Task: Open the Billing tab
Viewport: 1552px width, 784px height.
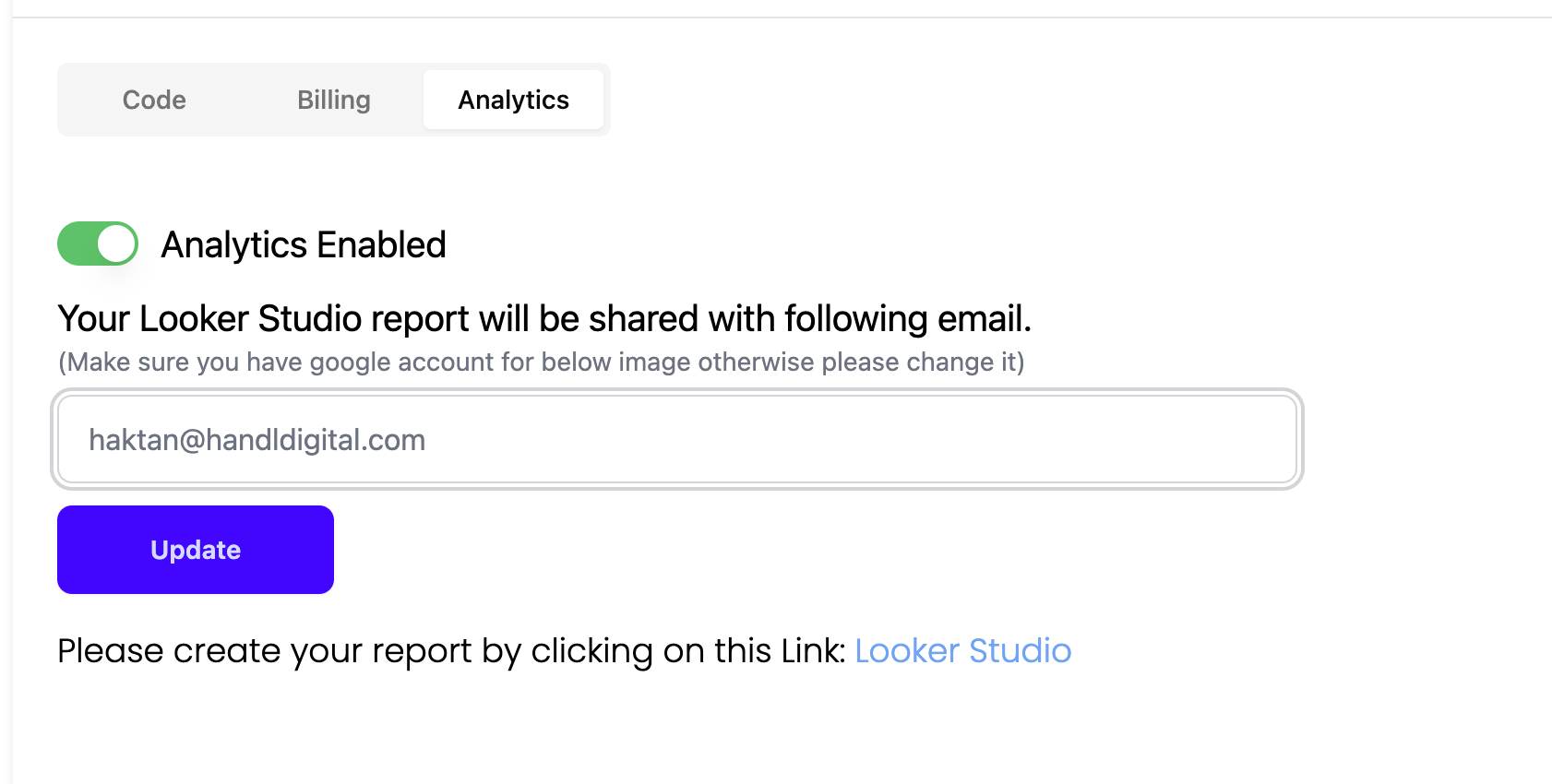Action: (333, 100)
